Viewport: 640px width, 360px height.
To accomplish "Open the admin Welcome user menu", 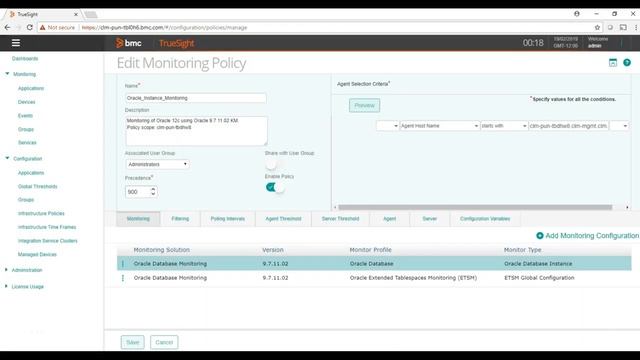I will (598, 42).
